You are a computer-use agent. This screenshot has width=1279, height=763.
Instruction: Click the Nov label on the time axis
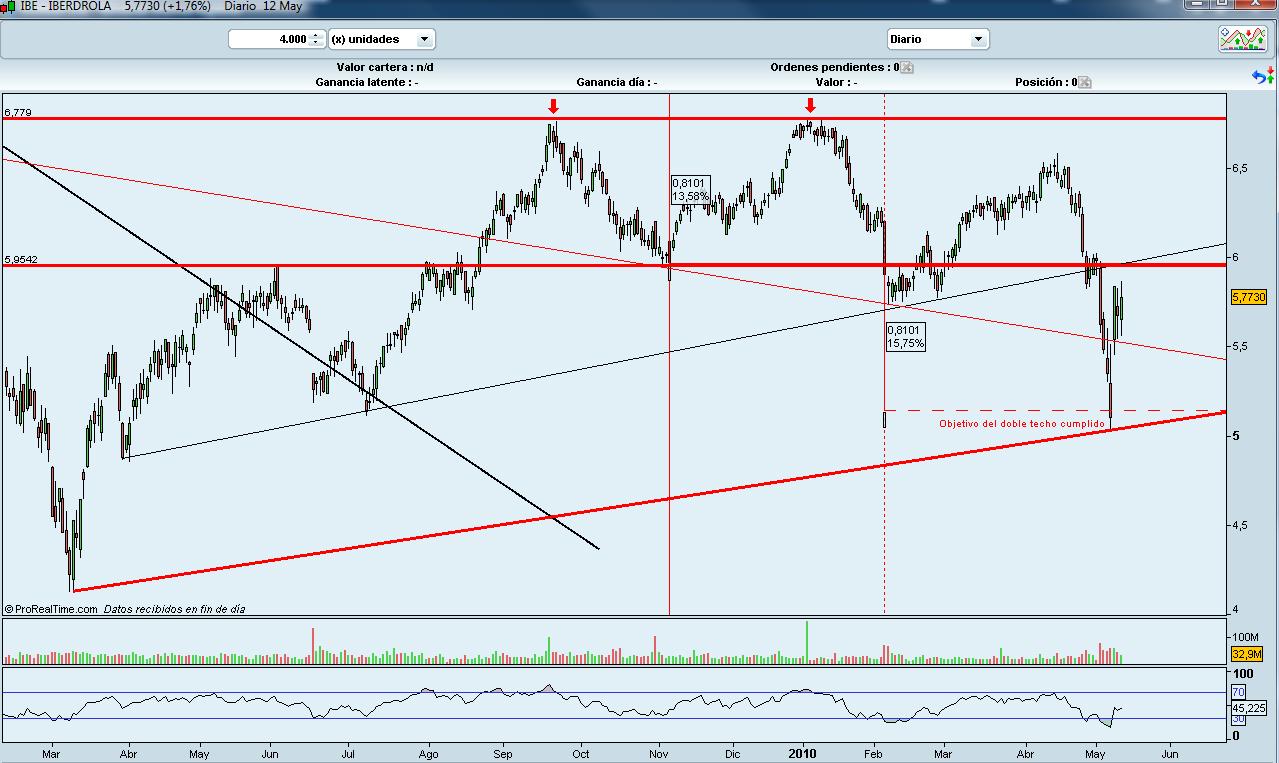click(660, 753)
